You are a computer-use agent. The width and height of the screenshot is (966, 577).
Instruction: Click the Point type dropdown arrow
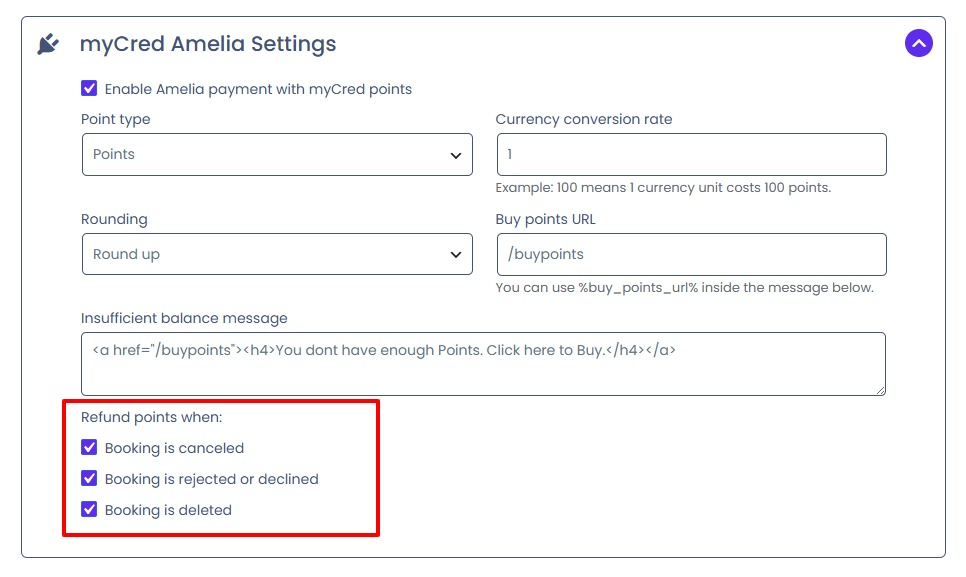coord(456,155)
